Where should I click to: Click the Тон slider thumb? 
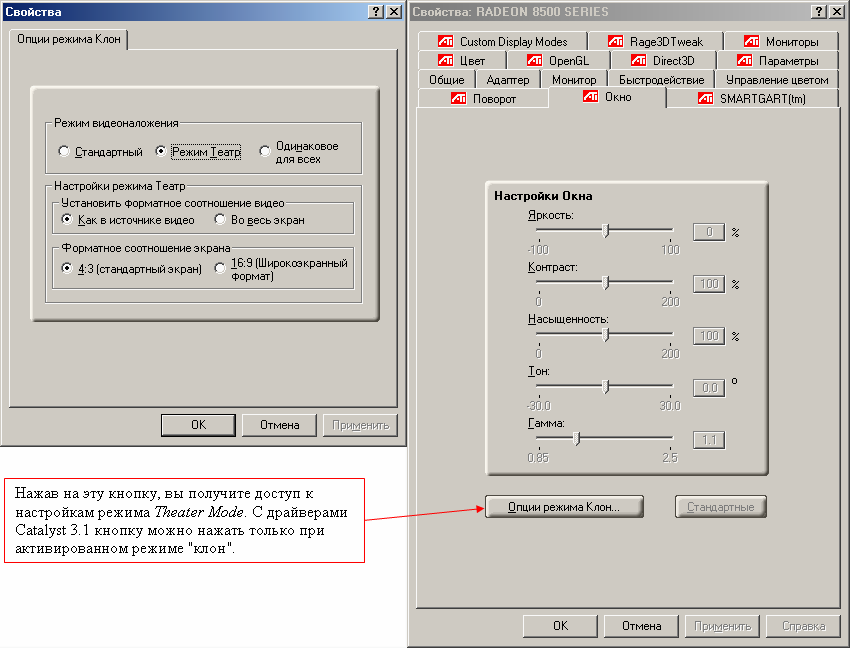point(606,387)
